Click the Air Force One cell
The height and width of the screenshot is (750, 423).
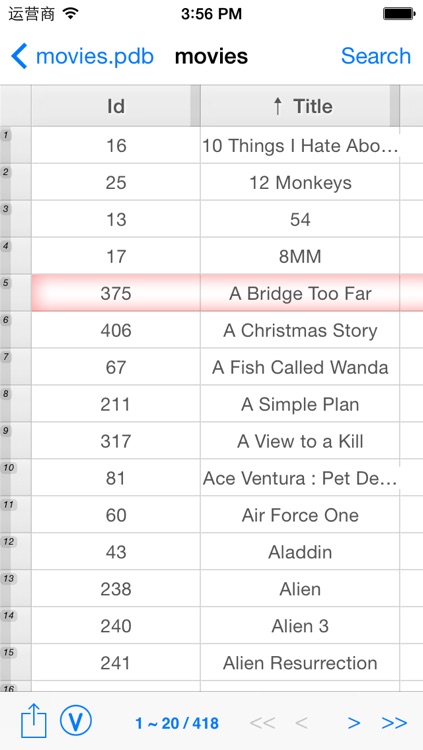300,515
